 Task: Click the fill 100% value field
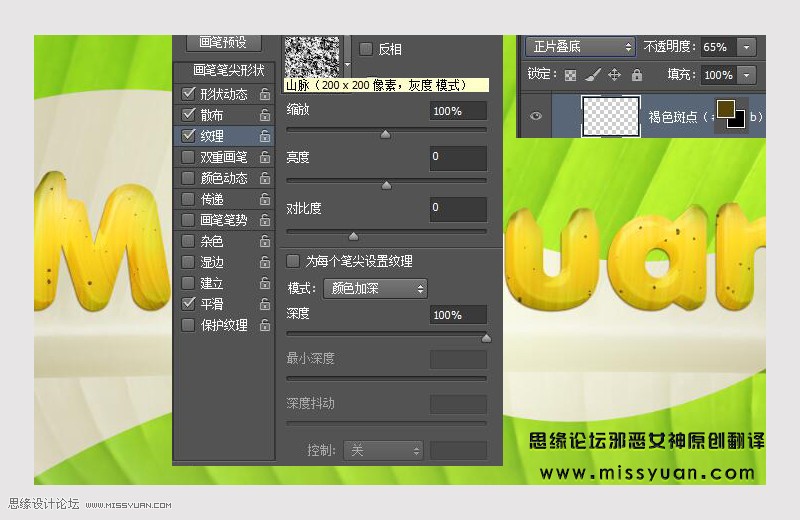click(x=718, y=75)
